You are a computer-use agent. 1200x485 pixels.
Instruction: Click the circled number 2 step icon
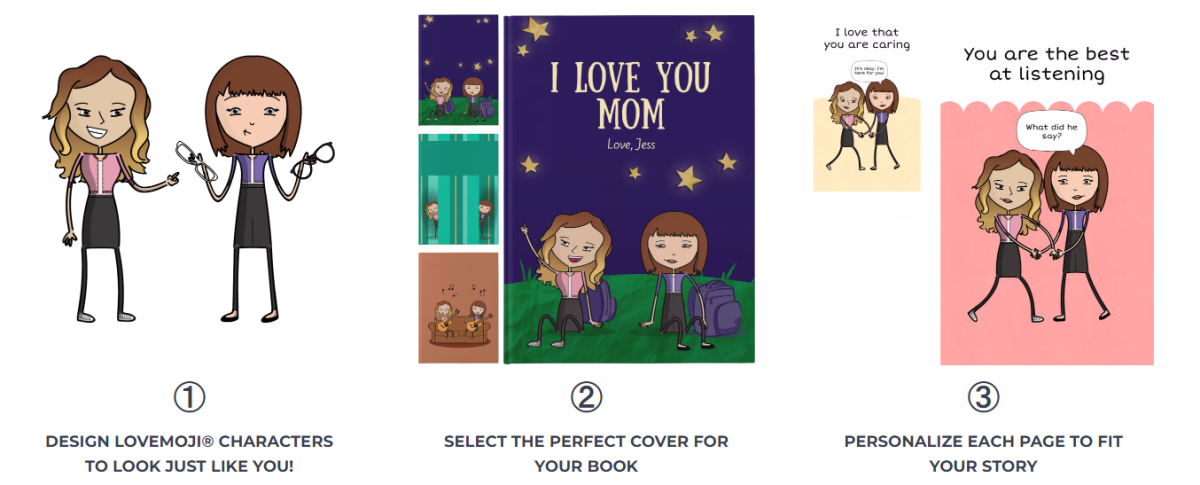586,398
